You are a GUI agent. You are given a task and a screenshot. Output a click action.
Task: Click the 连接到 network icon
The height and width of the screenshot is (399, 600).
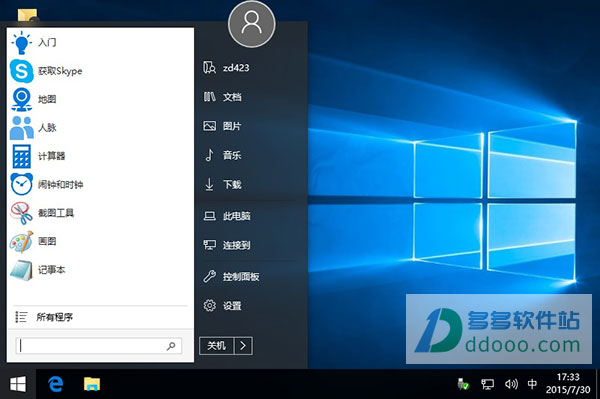[209, 245]
